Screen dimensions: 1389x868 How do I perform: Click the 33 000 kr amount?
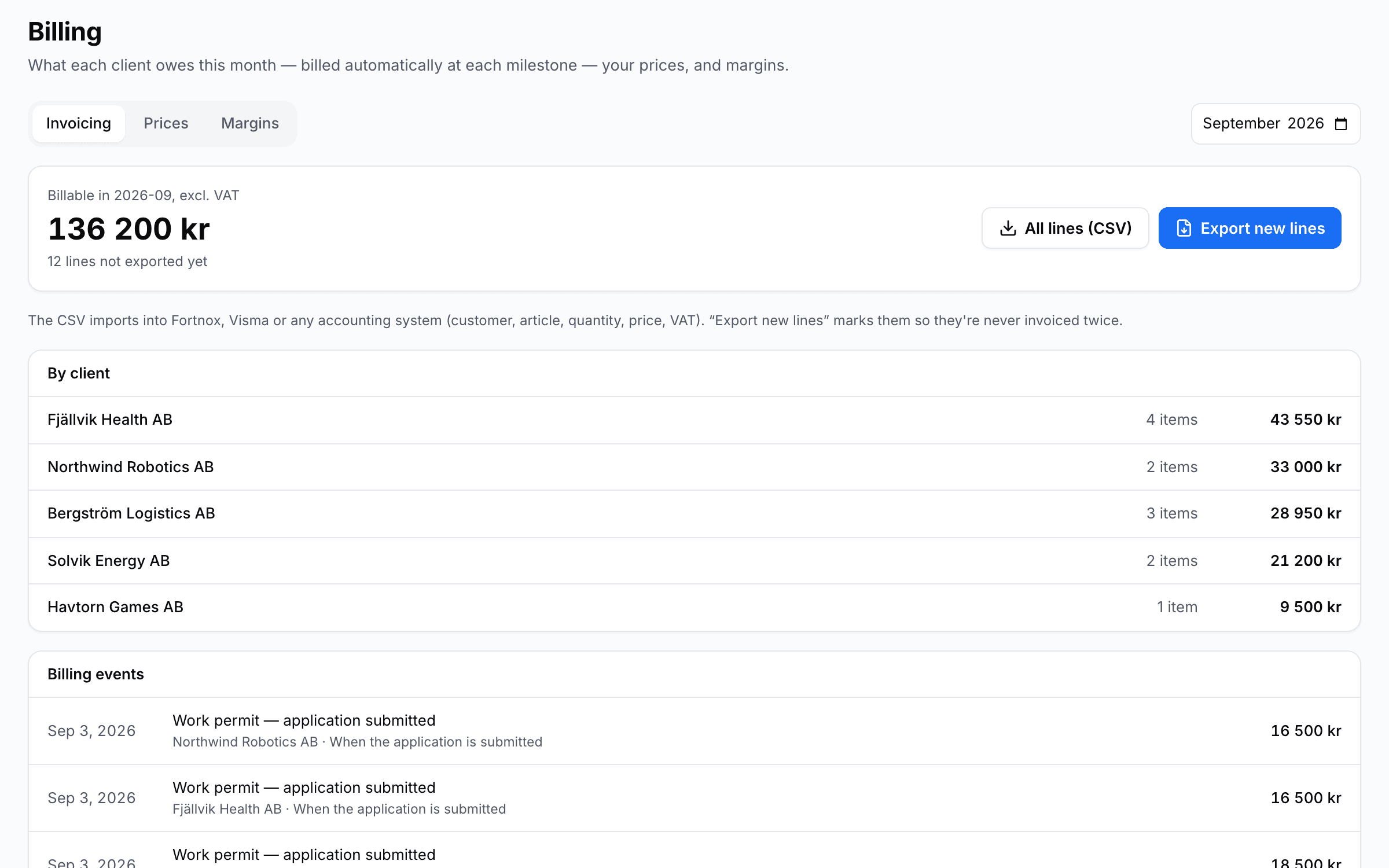coord(1306,467)
